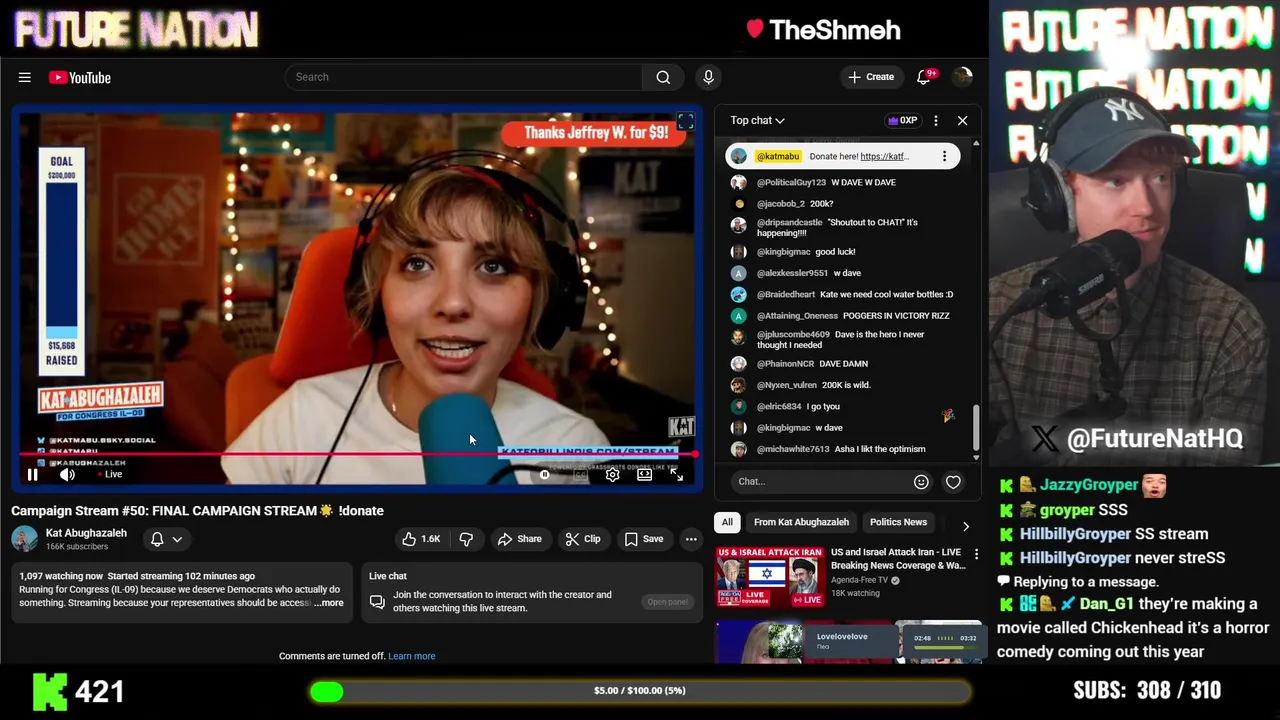Expand the Top chat mode dropdown

pos(757,120)
